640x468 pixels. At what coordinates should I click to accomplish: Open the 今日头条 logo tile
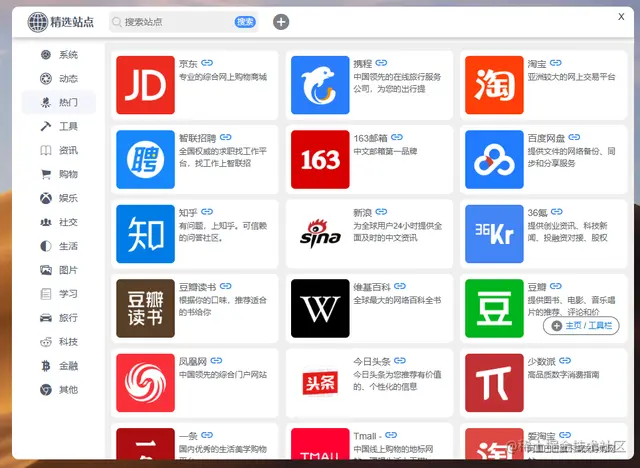pyautogui.click(x=320, y=383)
